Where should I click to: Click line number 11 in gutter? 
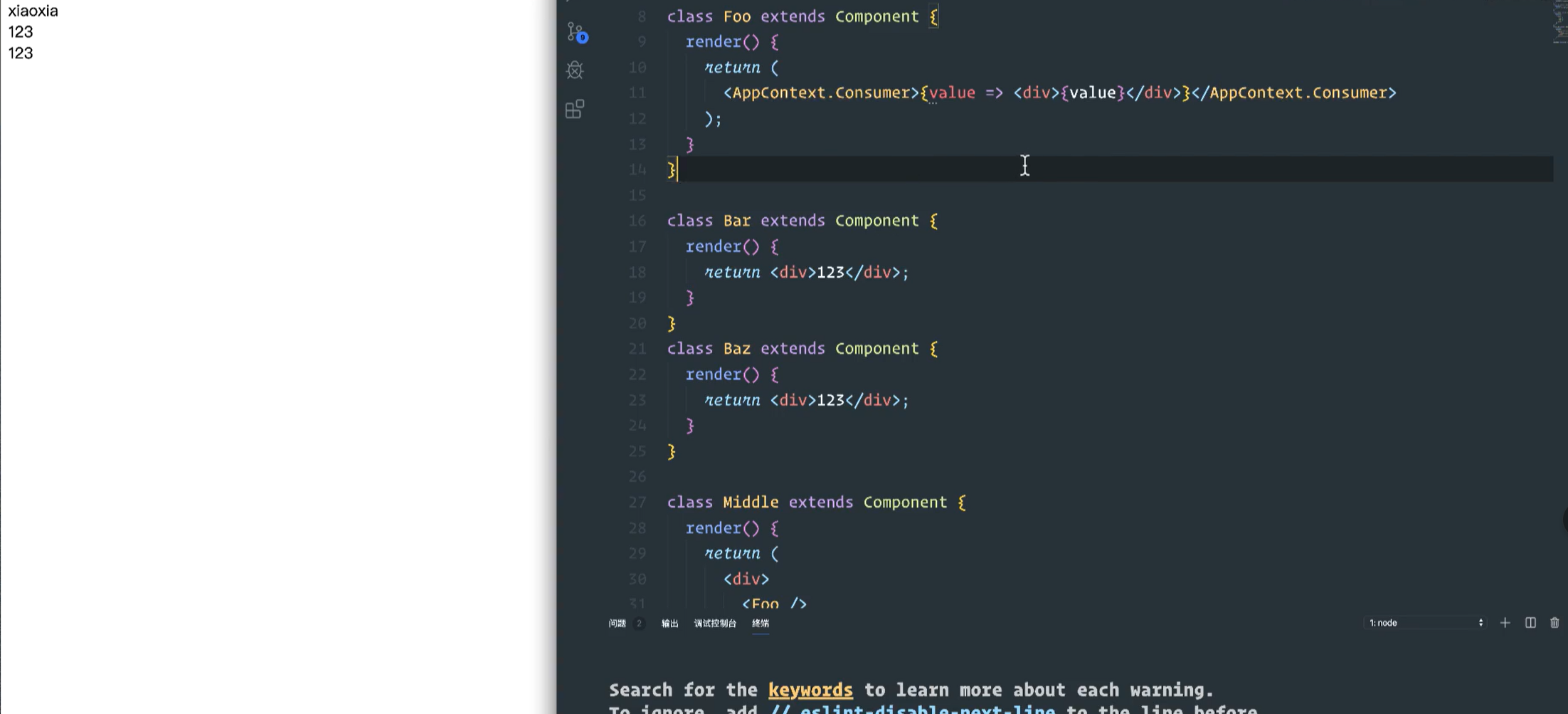(x=637, y=93)
